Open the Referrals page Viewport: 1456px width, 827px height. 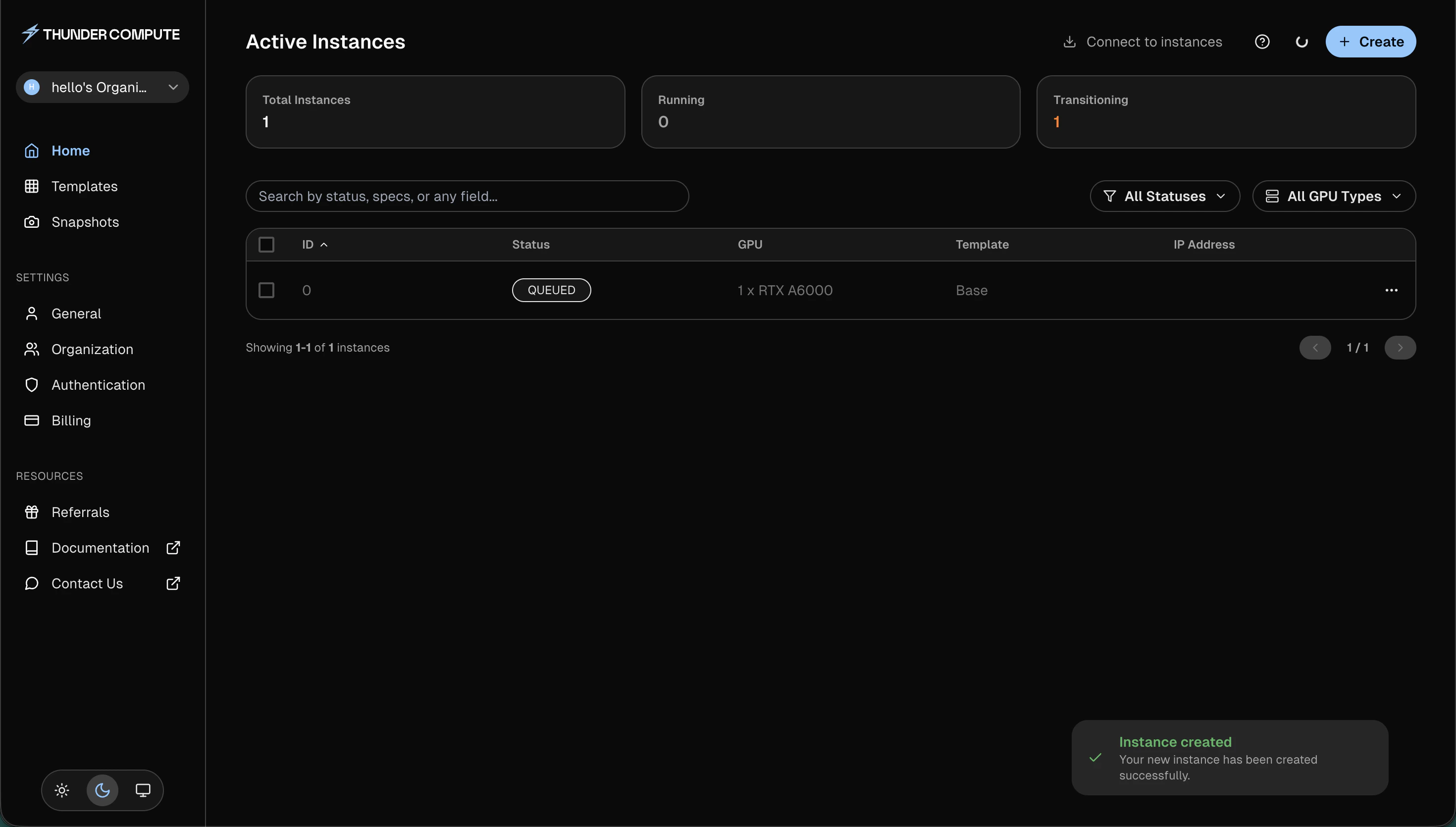pyautogui.click(x=102, y=512)
